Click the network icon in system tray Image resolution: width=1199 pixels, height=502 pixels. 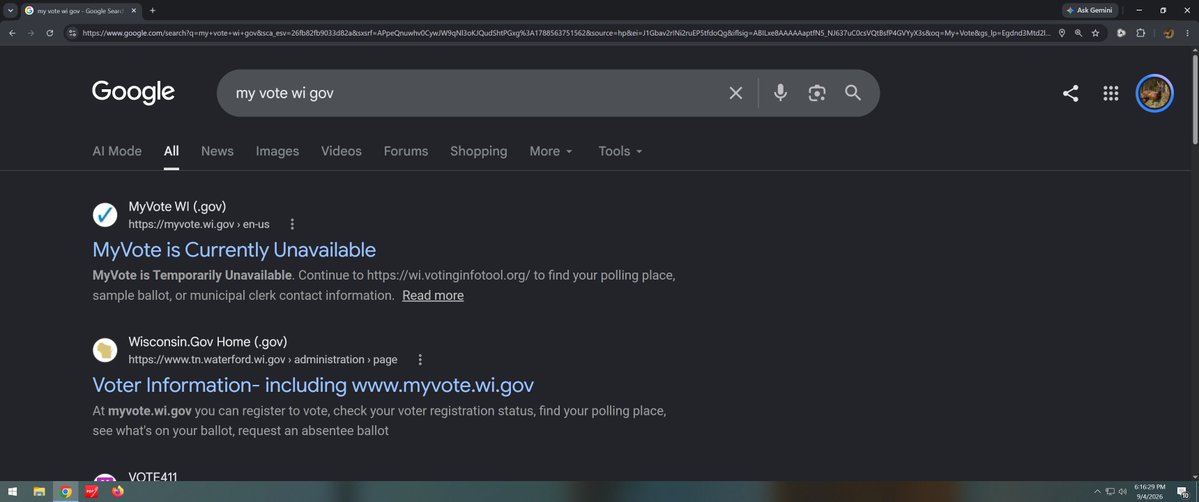point(1110,491)
